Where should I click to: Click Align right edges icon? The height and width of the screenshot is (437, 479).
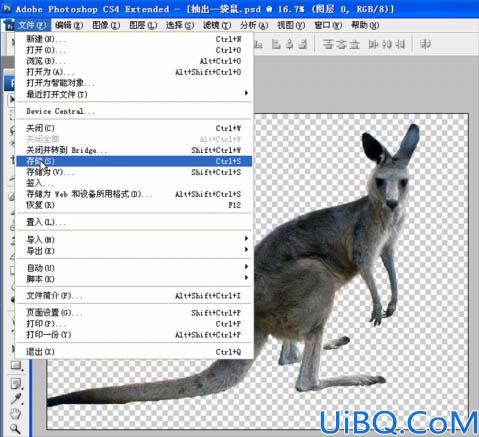click(302, 44)
